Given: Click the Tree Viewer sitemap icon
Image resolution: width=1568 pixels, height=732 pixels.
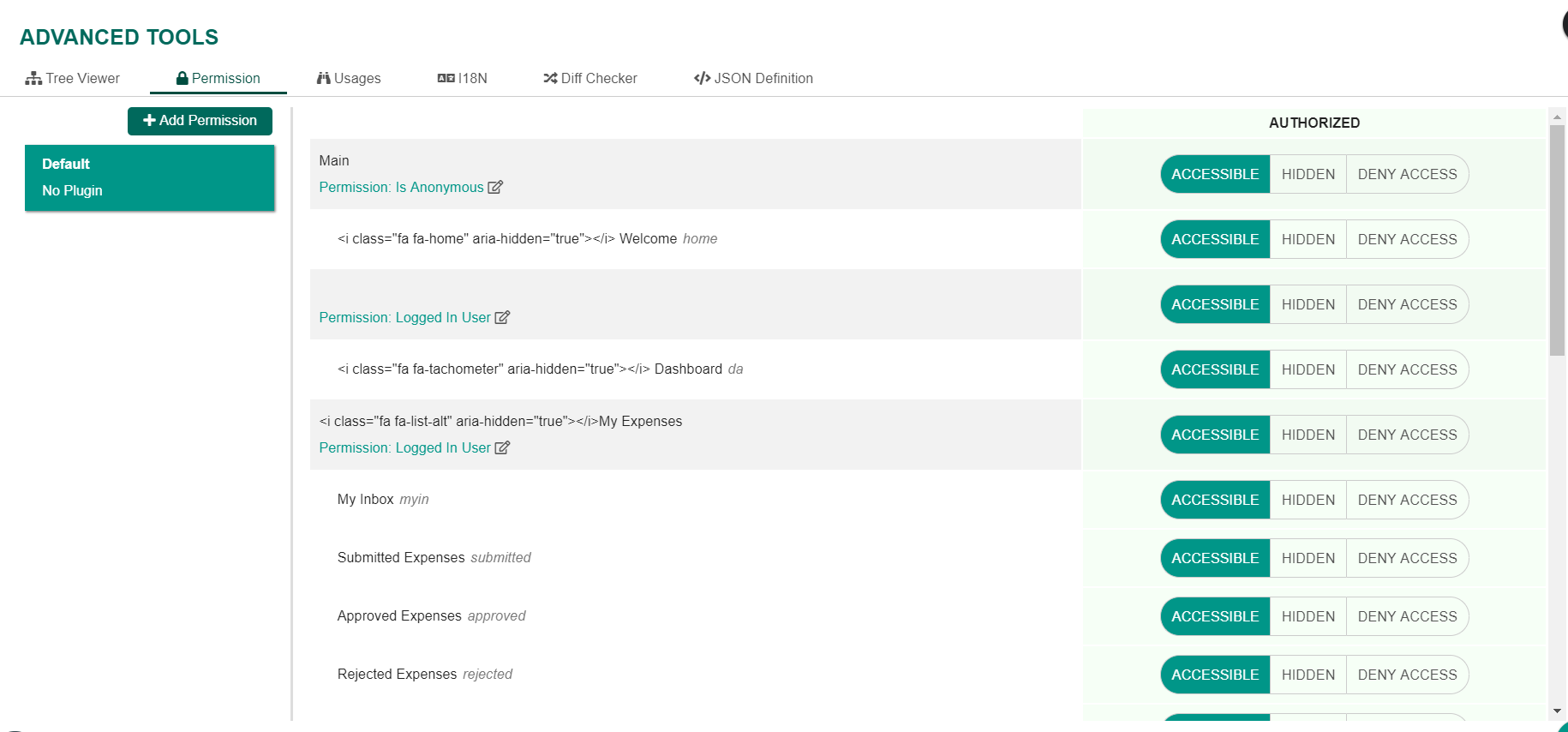Looking at the screenshot, I should pyautogui.click(x=33, y=78).
